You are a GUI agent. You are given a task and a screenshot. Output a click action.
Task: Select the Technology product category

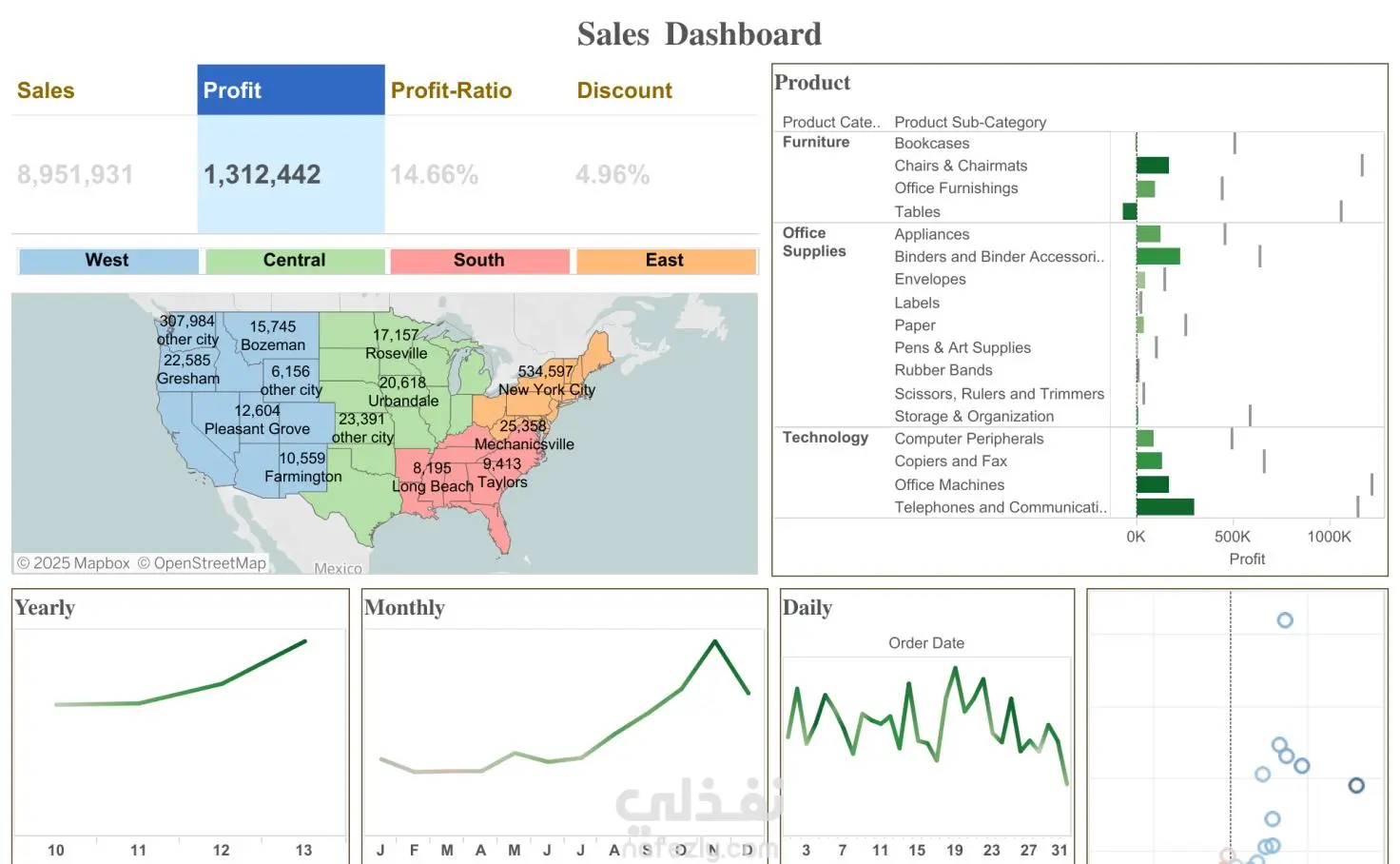click(826, 438)
